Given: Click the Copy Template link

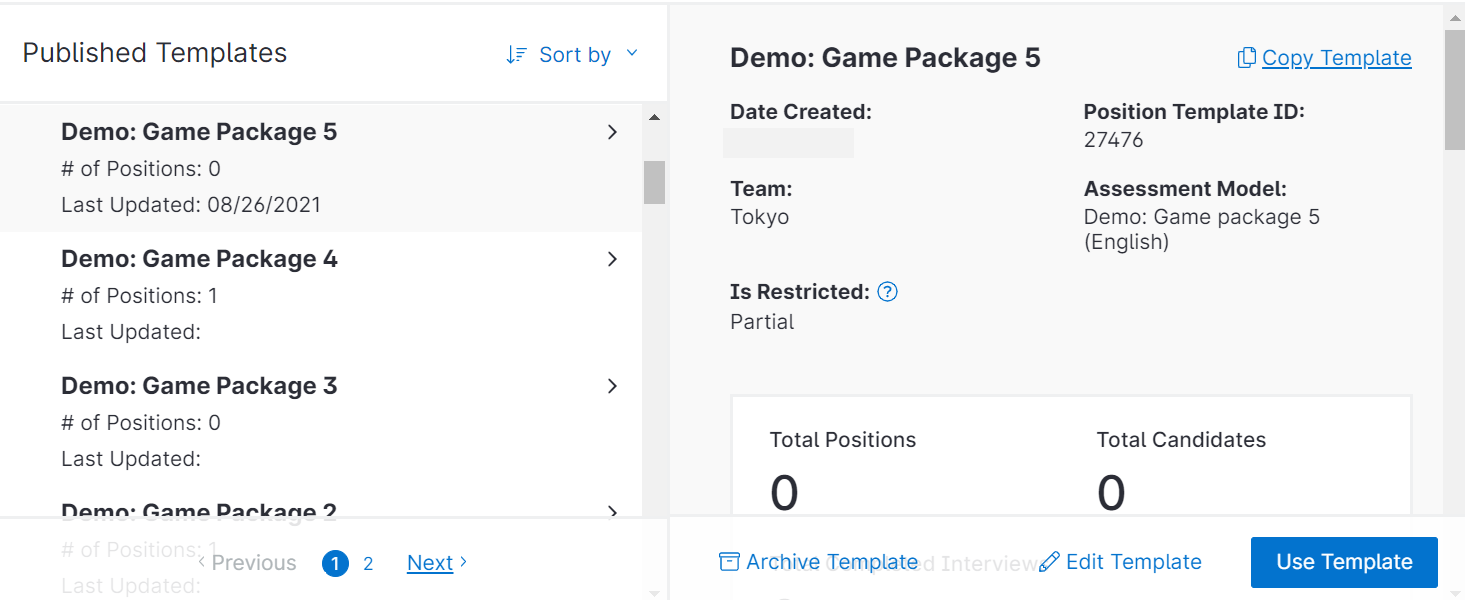Looking at the screenshot, I should point(1336,58).
